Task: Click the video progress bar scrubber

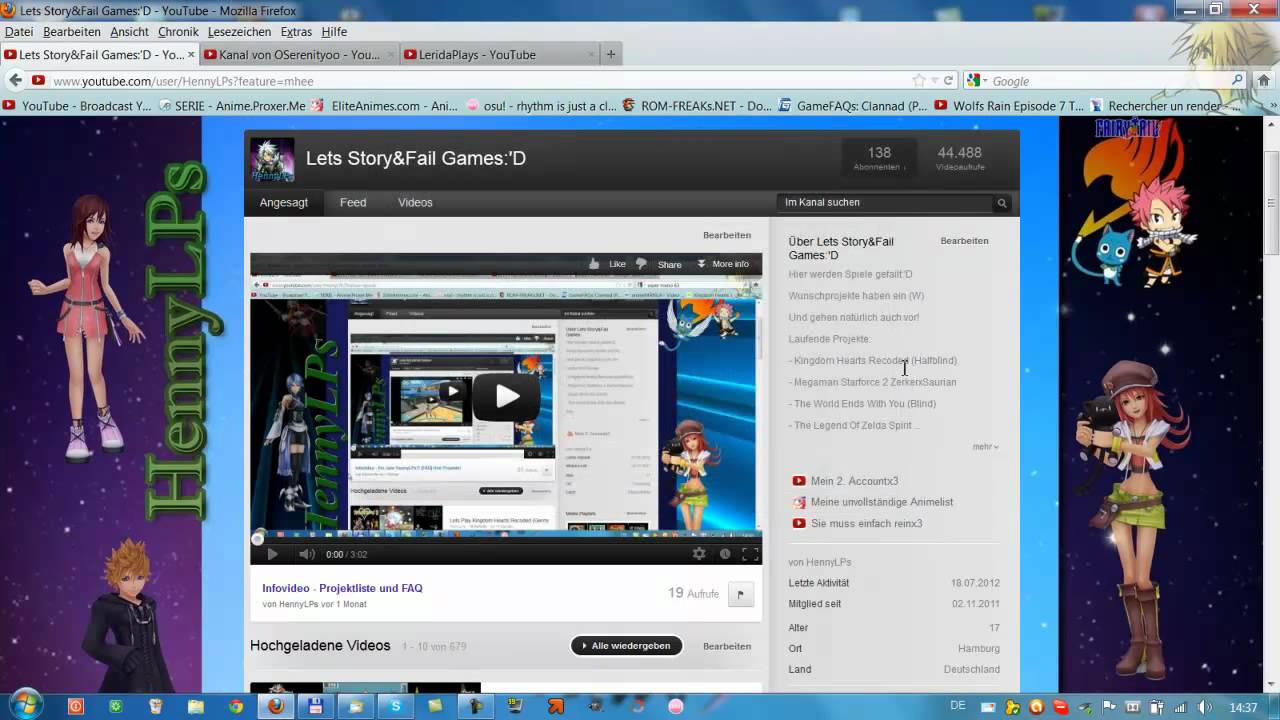Action: coord(257,537)
